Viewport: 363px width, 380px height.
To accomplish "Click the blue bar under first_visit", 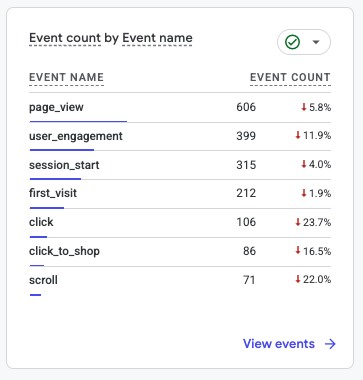I will coord(47,208).
